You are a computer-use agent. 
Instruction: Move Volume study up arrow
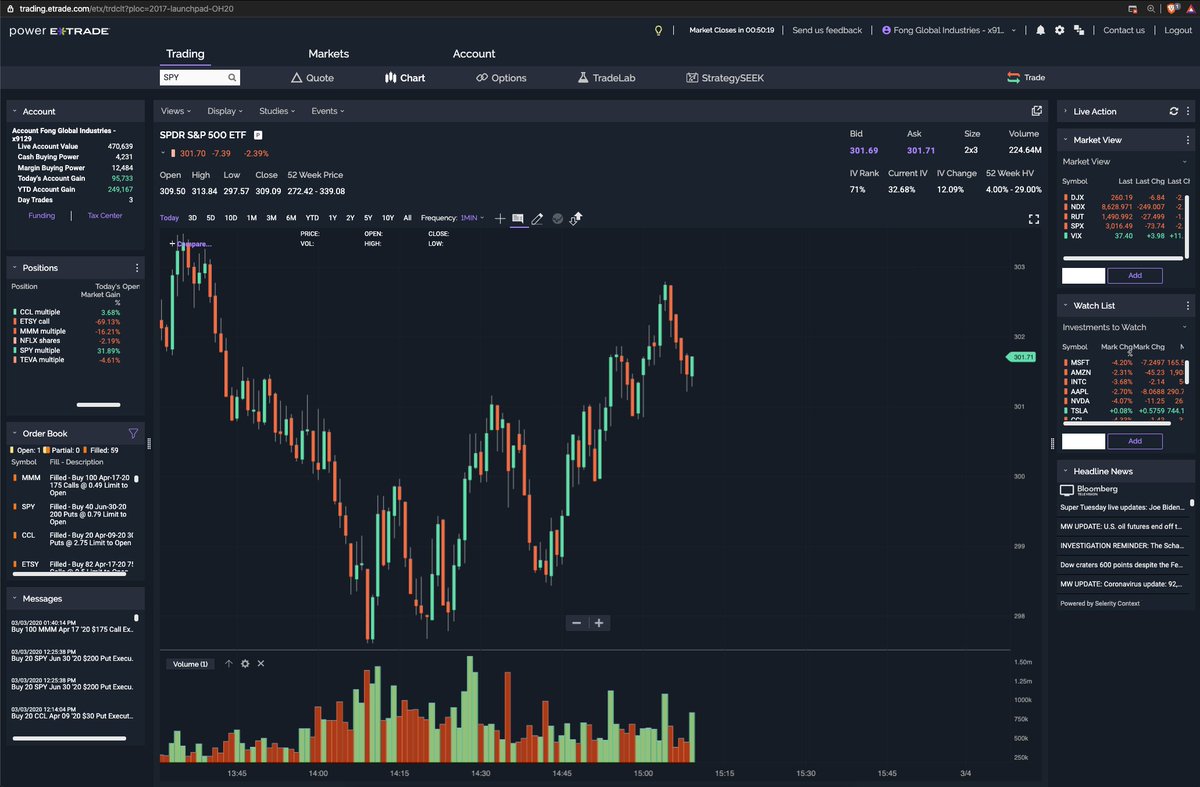[x=229, y=664]
